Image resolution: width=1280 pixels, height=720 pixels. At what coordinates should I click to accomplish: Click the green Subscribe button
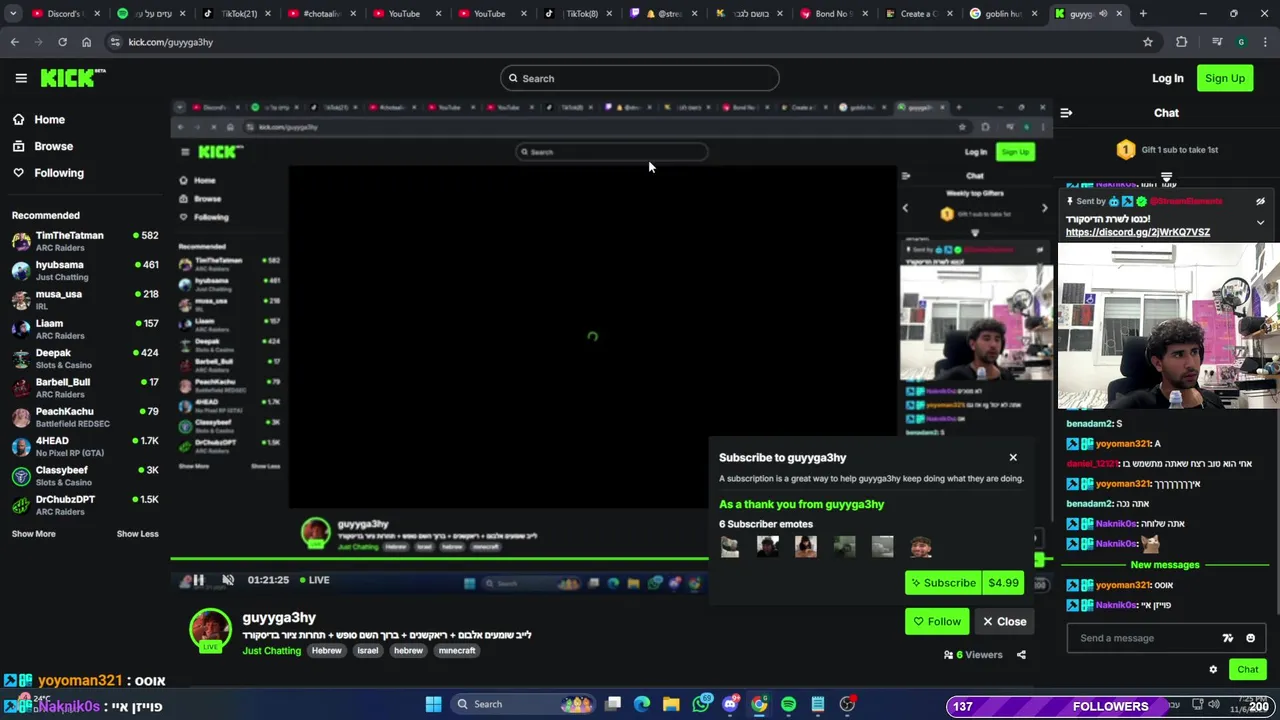coord(943,583)
